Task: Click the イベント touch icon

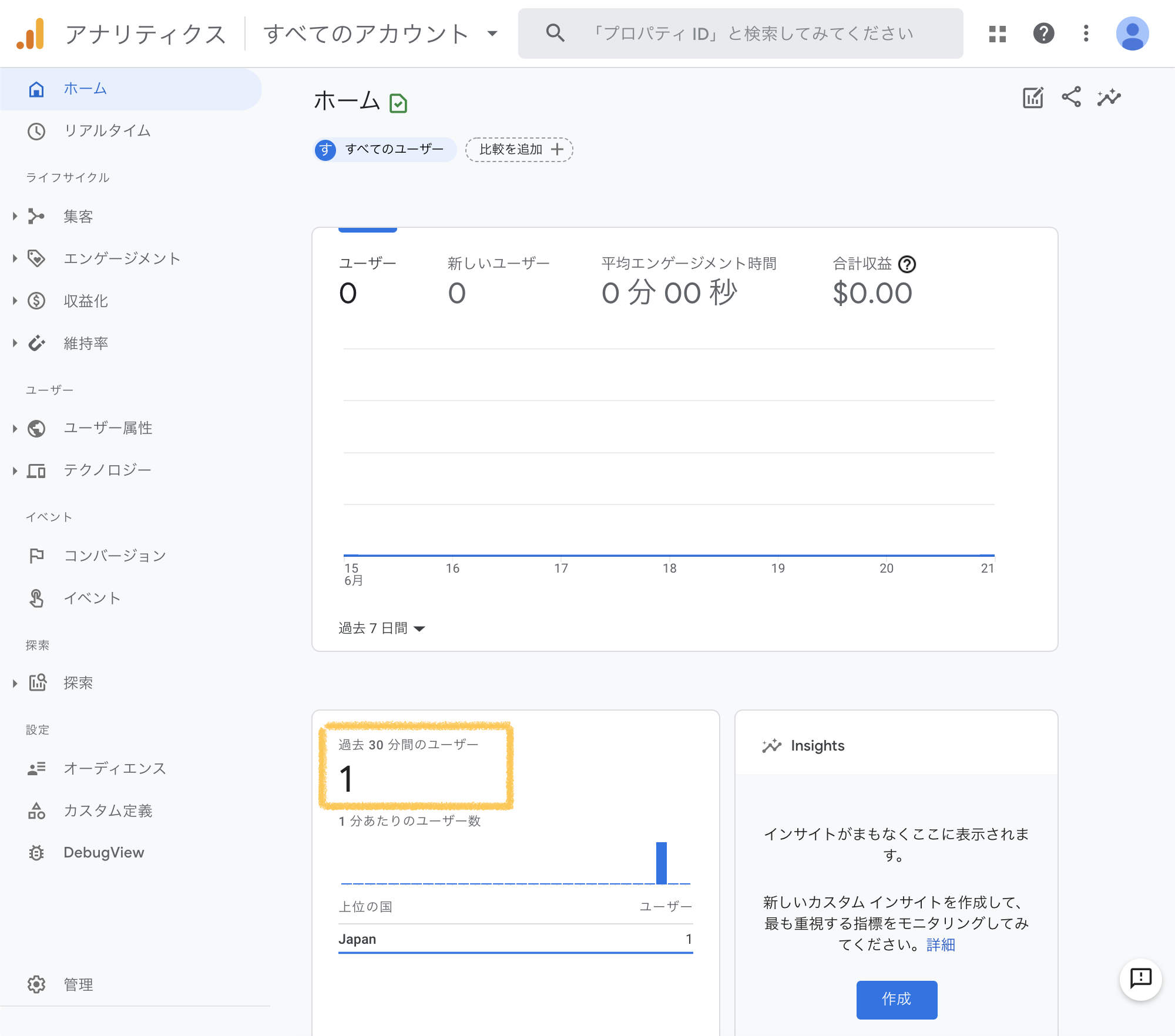Action: click(36, 598)
